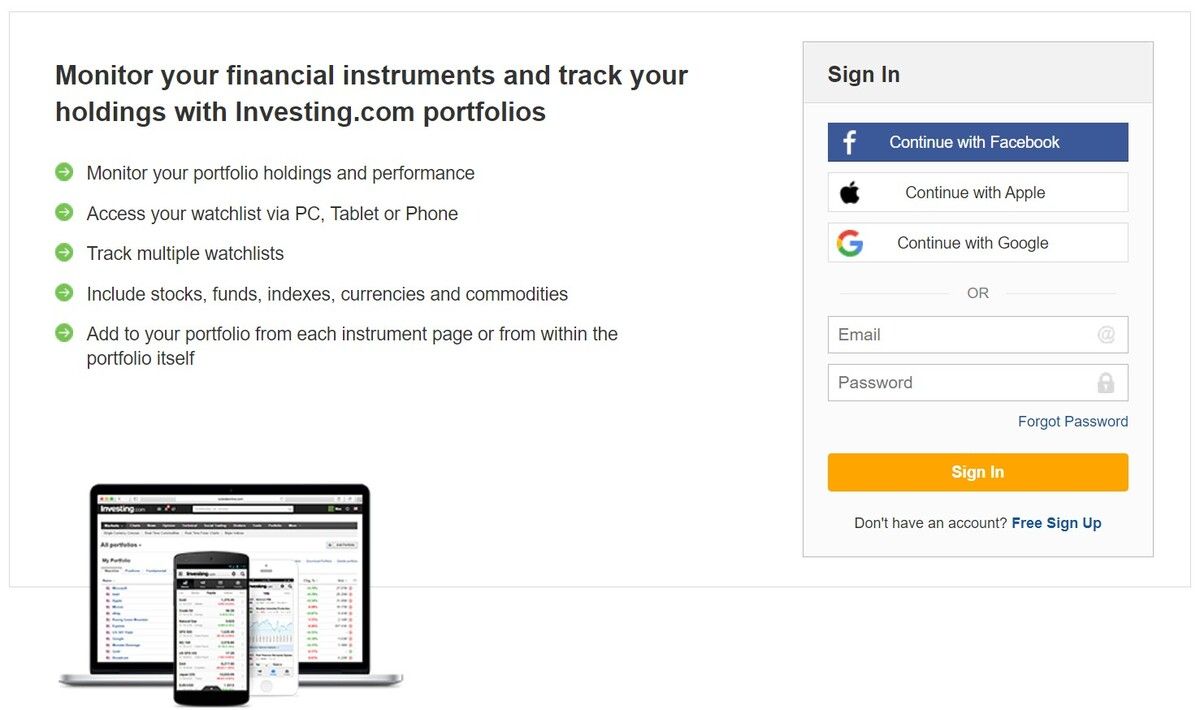
Task: Click the 'Don't have an account?' text
Action: coord(930,522)
